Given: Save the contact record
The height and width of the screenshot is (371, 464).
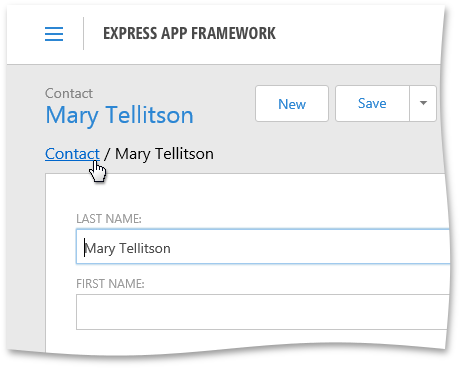Looking at the screenshot, I should (x=372, y=104).
